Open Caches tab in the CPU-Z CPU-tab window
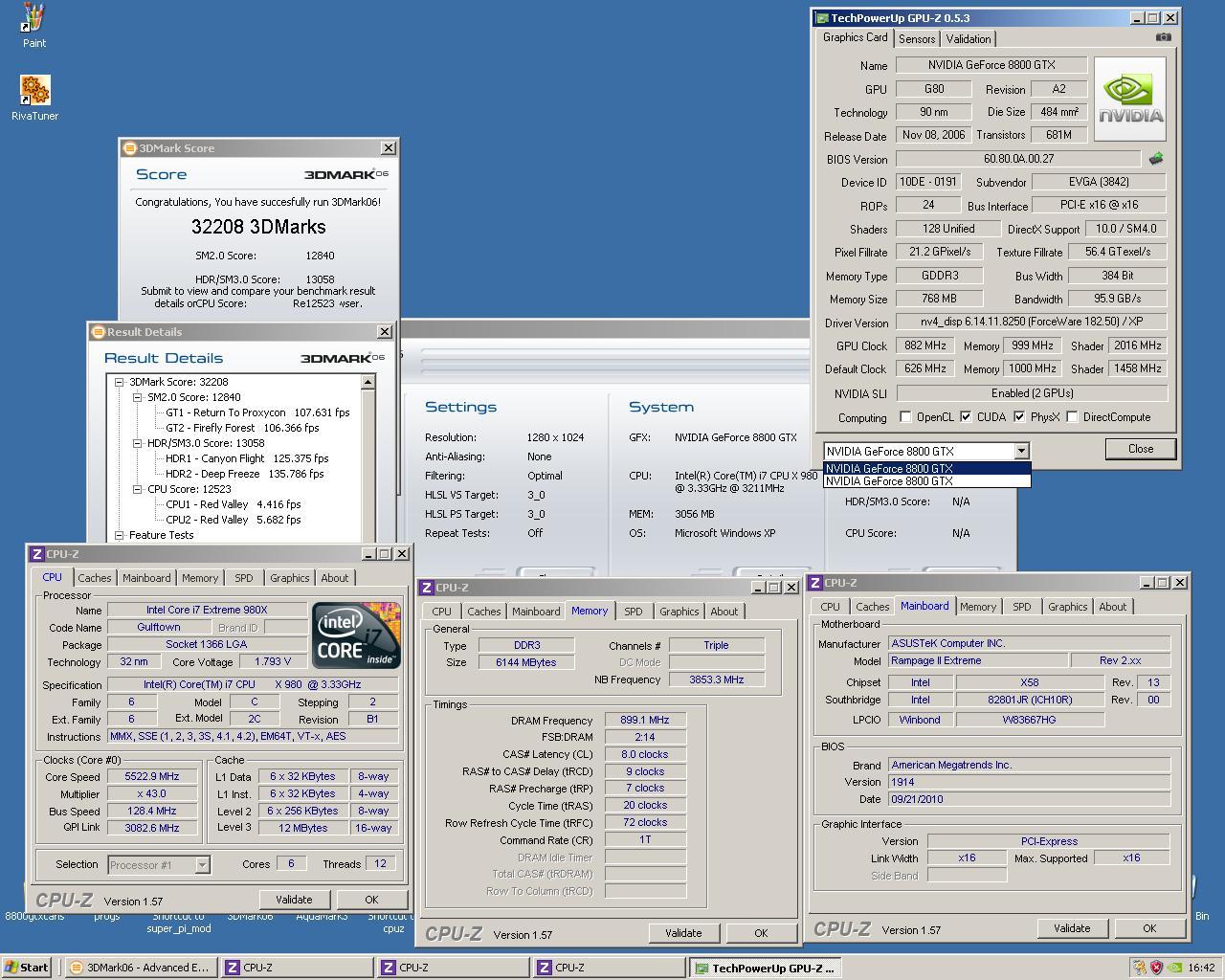The height and width of the screenshot is (980, 1225). coord(94,578)
